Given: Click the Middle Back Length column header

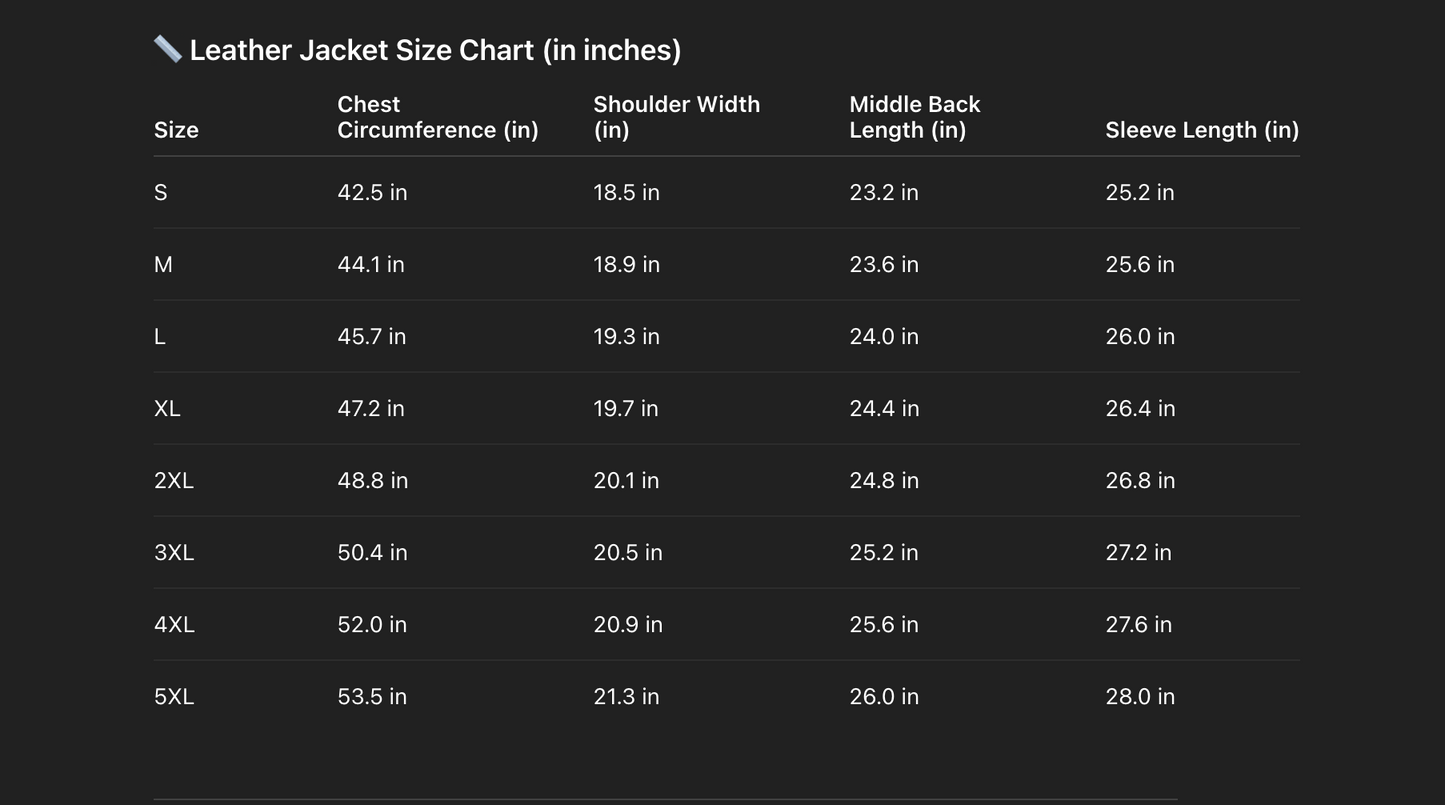Looking at the screenshot, I should click(914, 117).
